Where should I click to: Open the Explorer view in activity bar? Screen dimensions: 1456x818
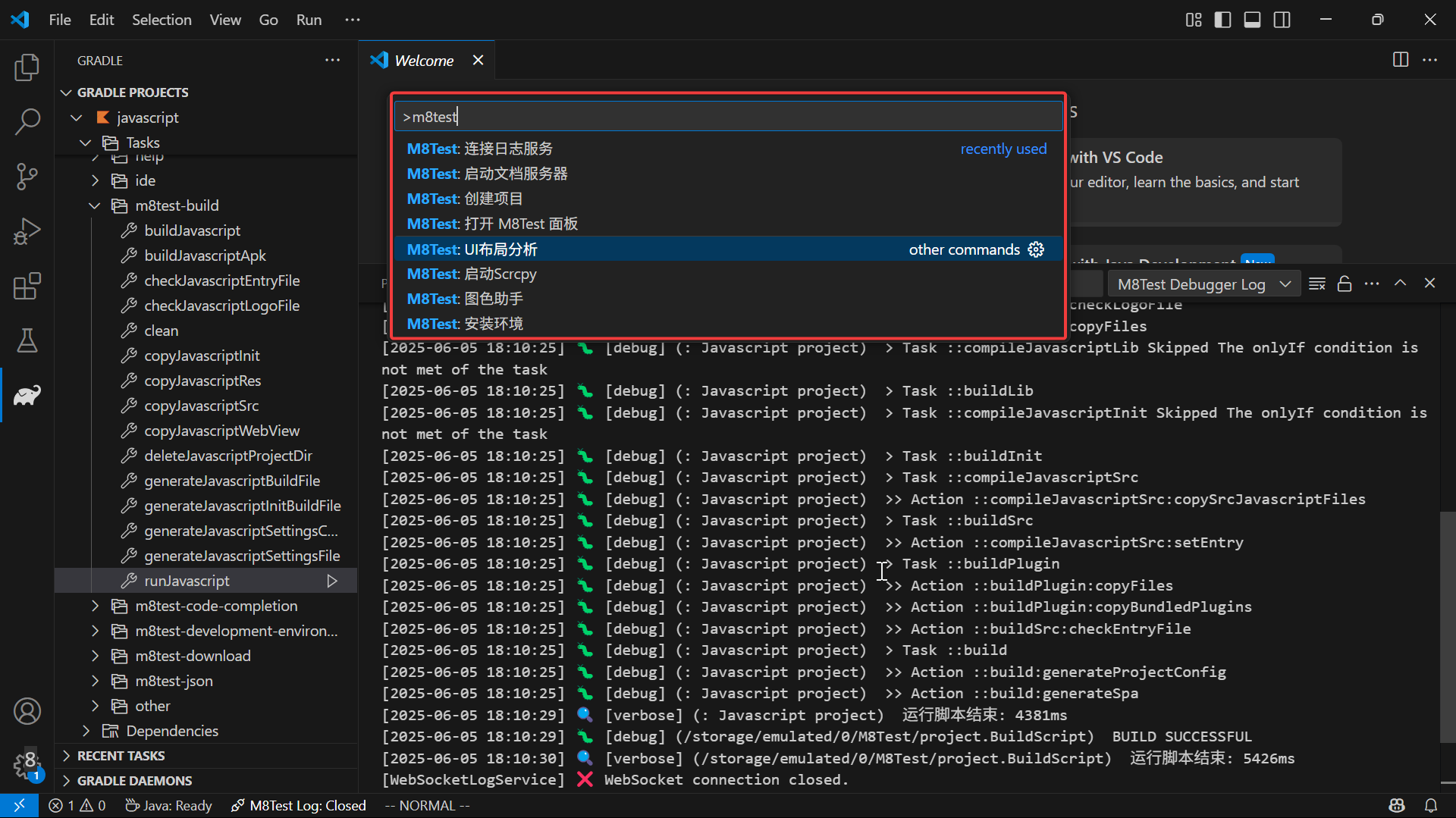27,67
